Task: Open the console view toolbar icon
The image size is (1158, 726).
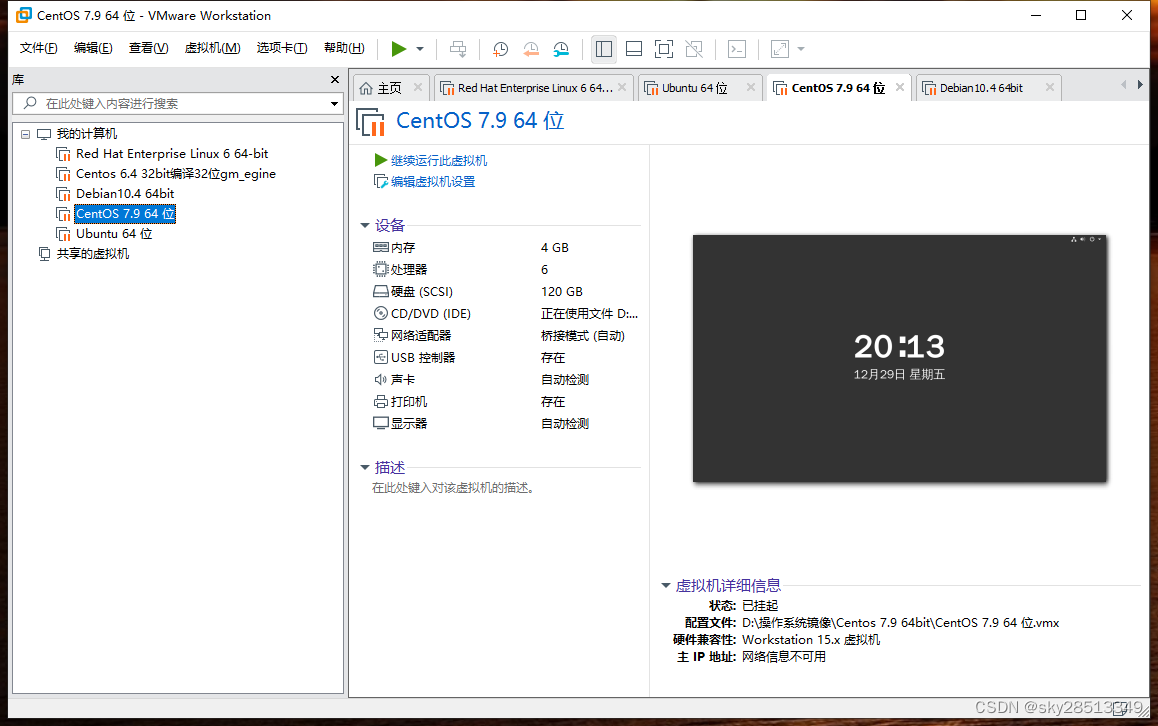Action: (737, 49)
